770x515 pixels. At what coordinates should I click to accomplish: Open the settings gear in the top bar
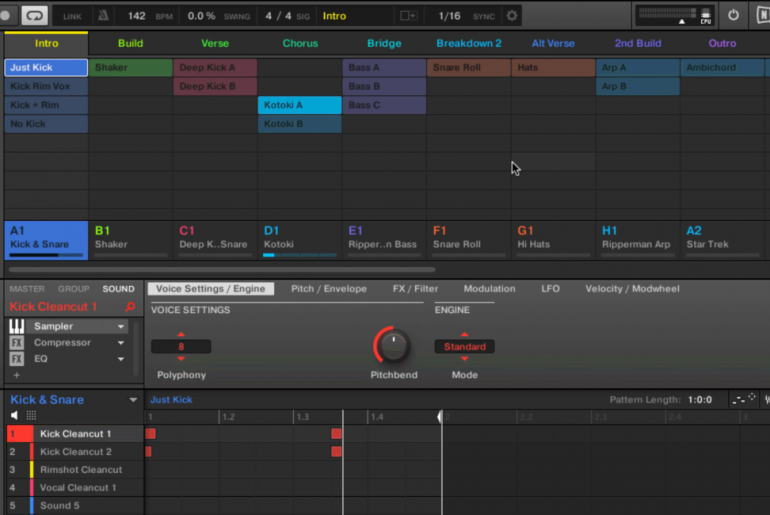pyautogui.click(x=512, y=16)
